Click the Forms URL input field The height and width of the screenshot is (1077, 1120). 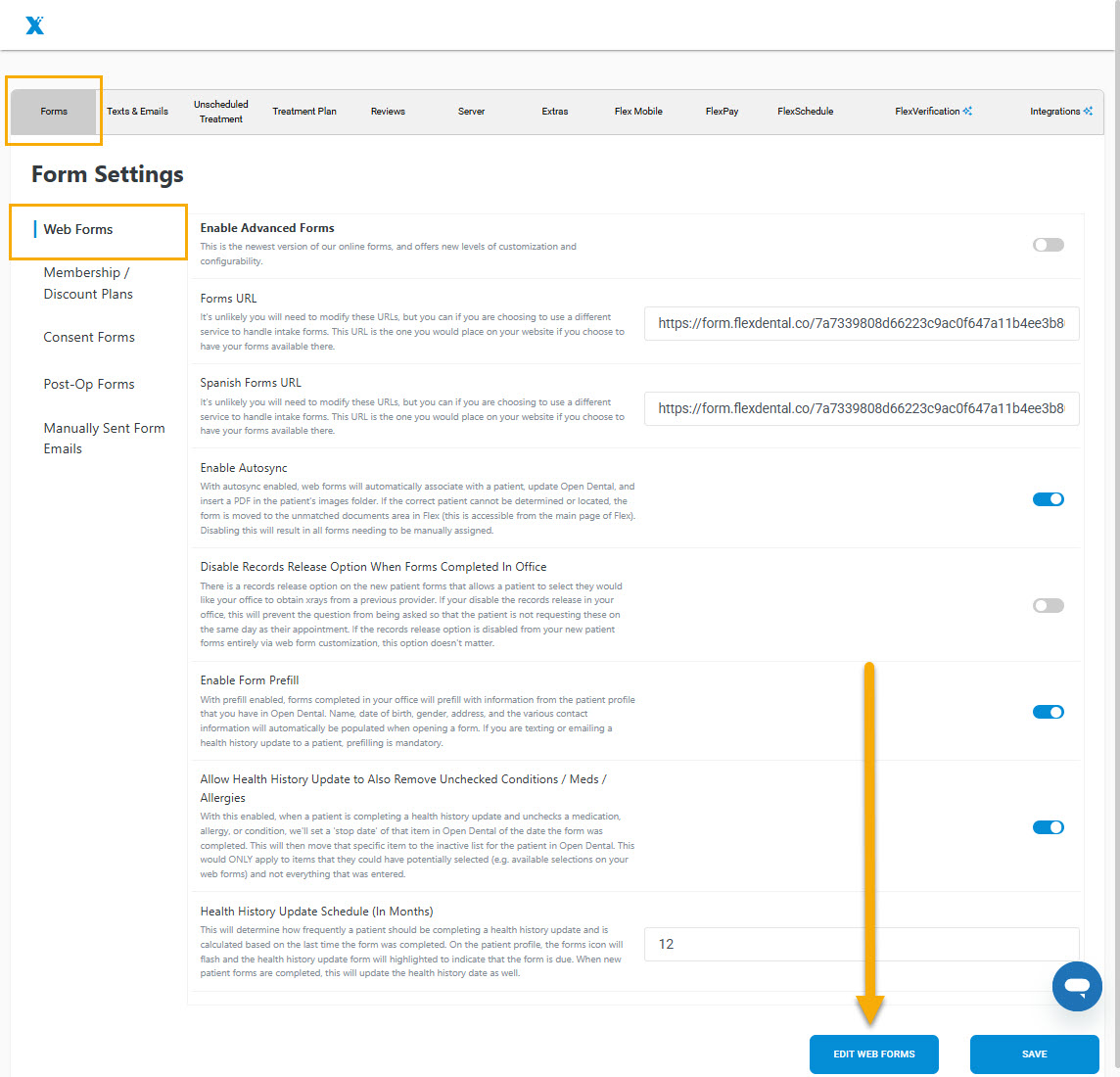tap(862, 323)
